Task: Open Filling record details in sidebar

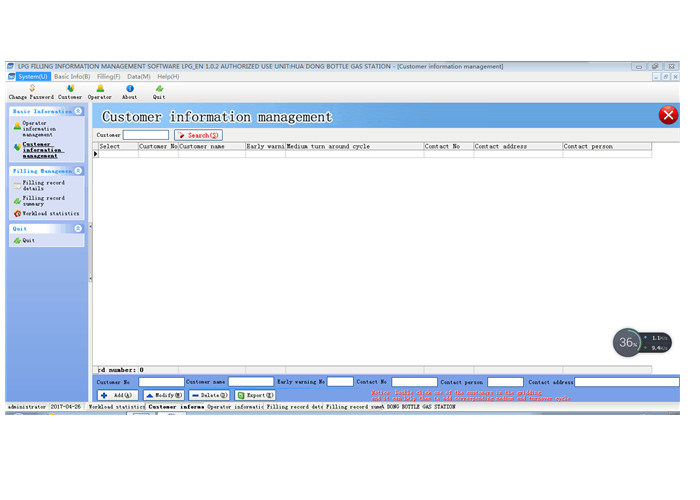Action: pos(46,186)
